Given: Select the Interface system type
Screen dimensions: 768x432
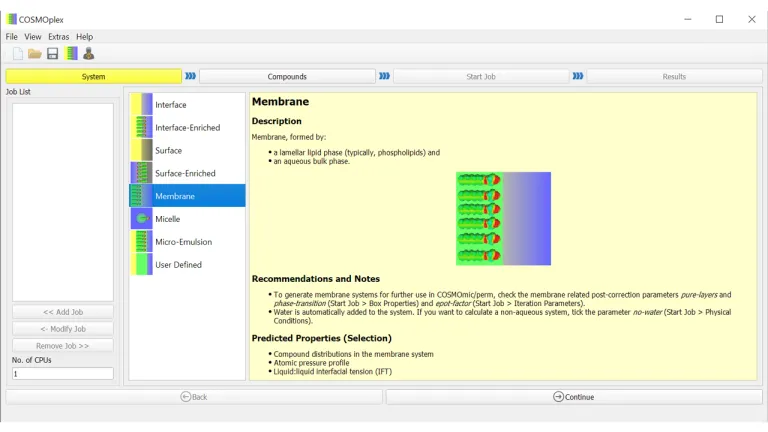Looking at the screenshot, I should point(171,105).
